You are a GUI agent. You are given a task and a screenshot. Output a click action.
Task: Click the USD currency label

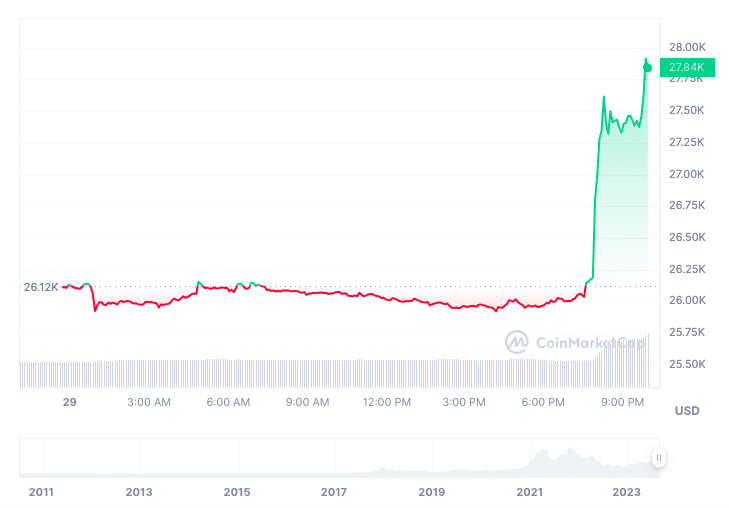click(687, 411)
